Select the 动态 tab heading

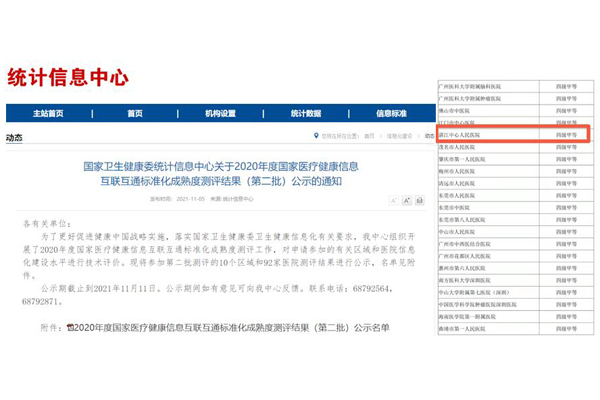coord(14,137)
